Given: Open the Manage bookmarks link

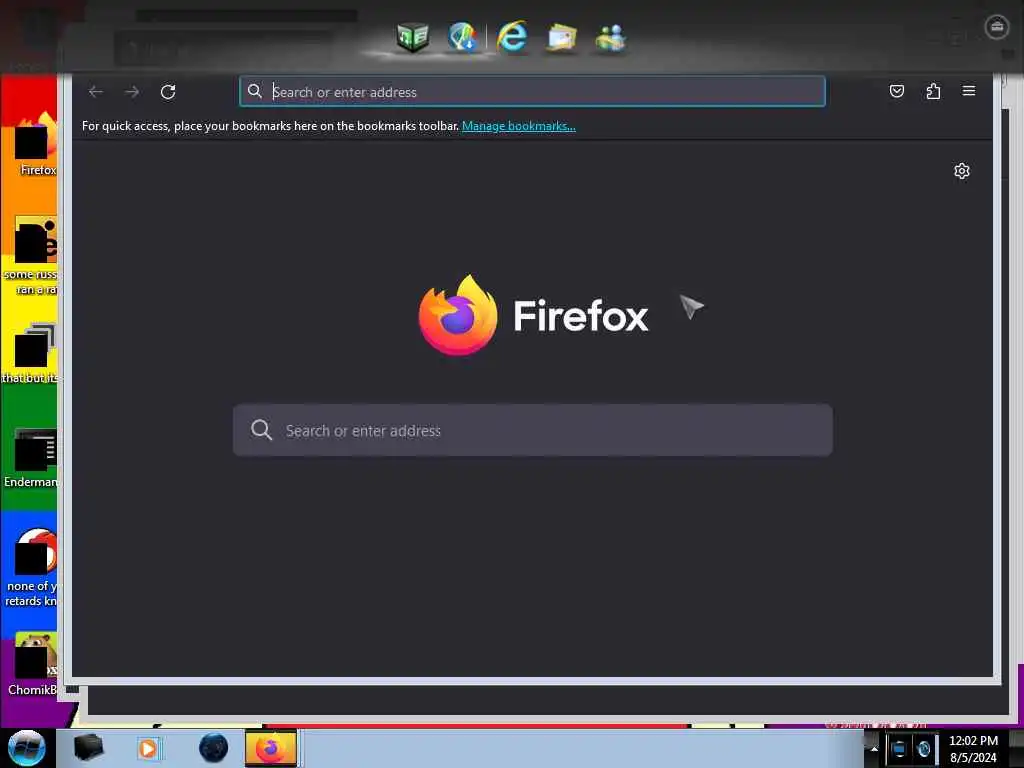Looking at the screenshot, I should [519, 126].
